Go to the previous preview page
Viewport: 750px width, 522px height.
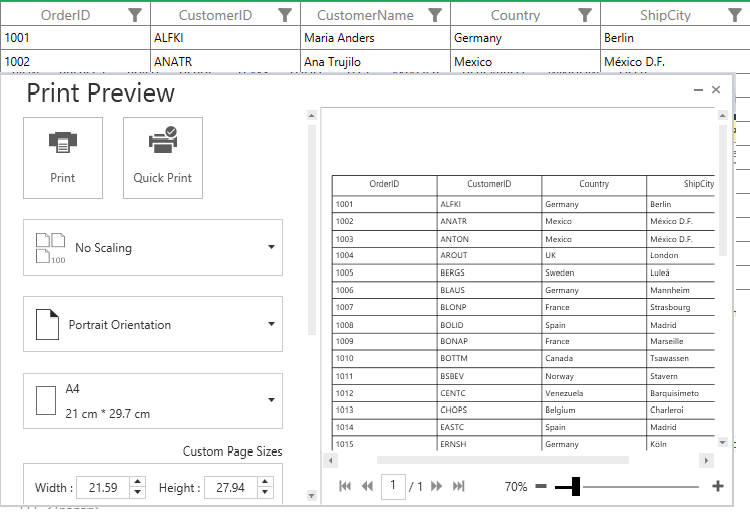pos(367,486)
